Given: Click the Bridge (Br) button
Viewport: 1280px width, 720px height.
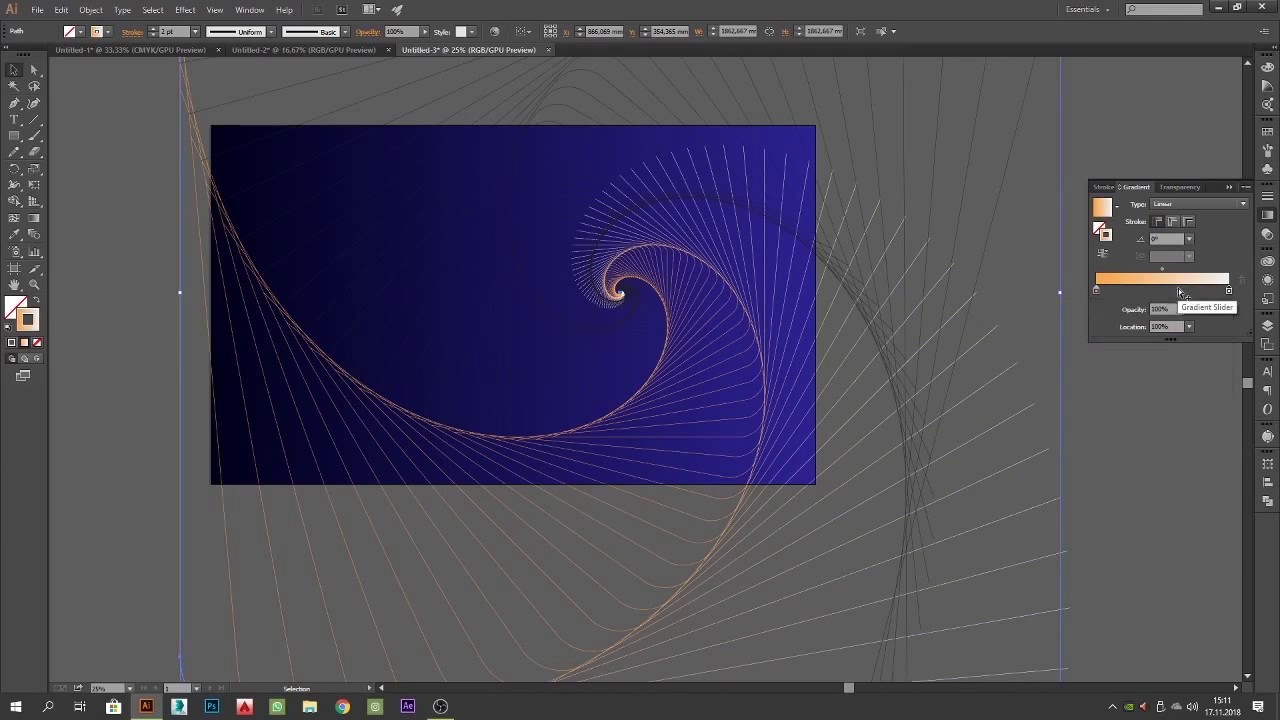Looking at the screenshot, I should 318,9.
